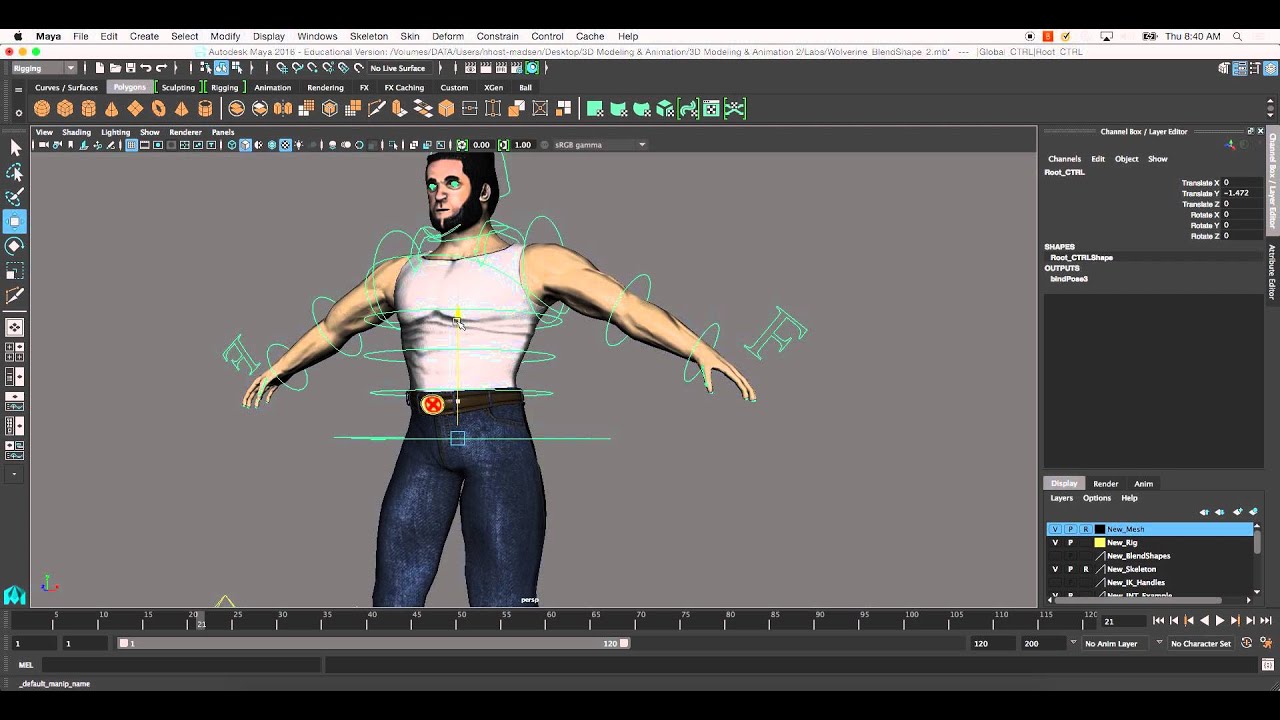1280x720 pixels.
Task: Select the arrow Select tool
Action: (15, 148)
